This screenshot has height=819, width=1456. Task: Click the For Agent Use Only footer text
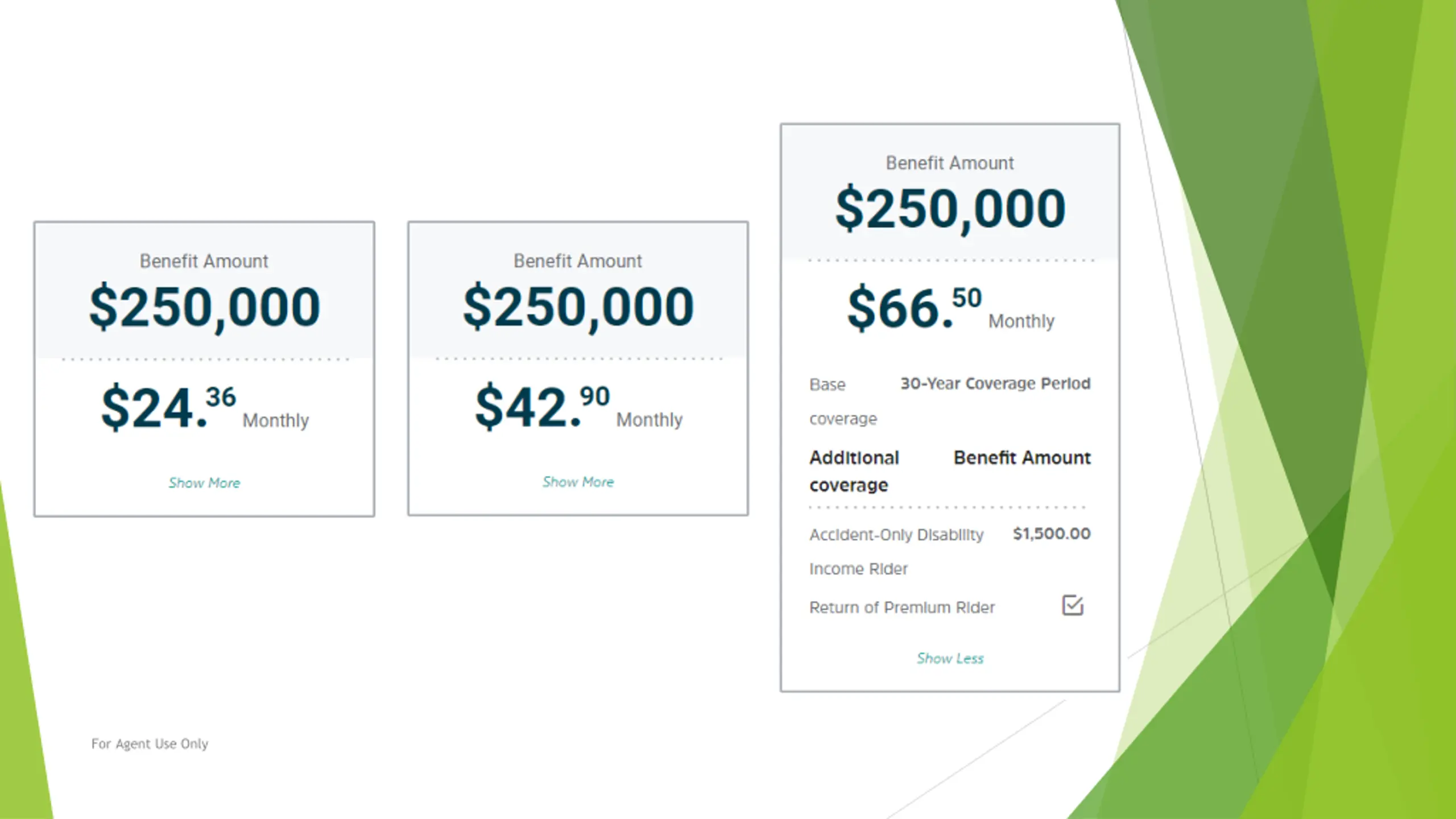[150, 744]
